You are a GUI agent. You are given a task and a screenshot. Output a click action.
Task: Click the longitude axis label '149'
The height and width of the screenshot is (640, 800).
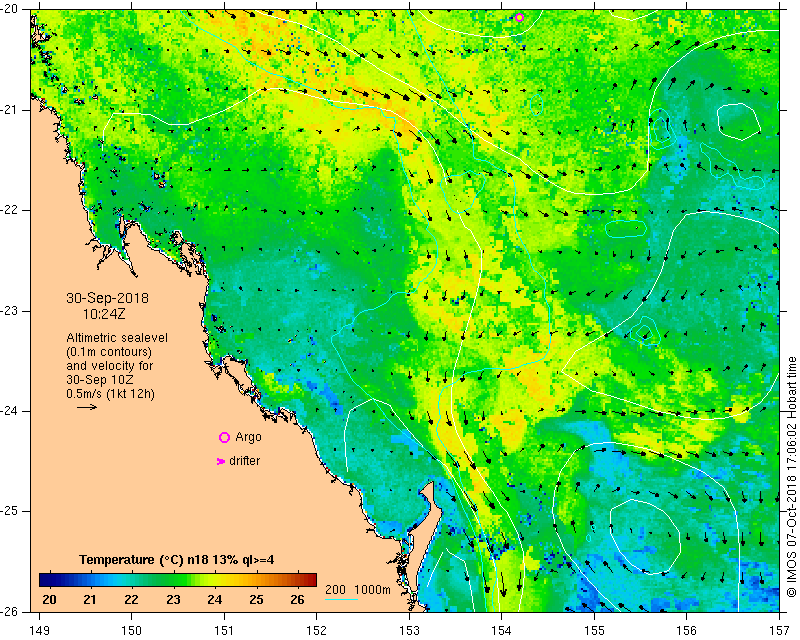(40, 631)
